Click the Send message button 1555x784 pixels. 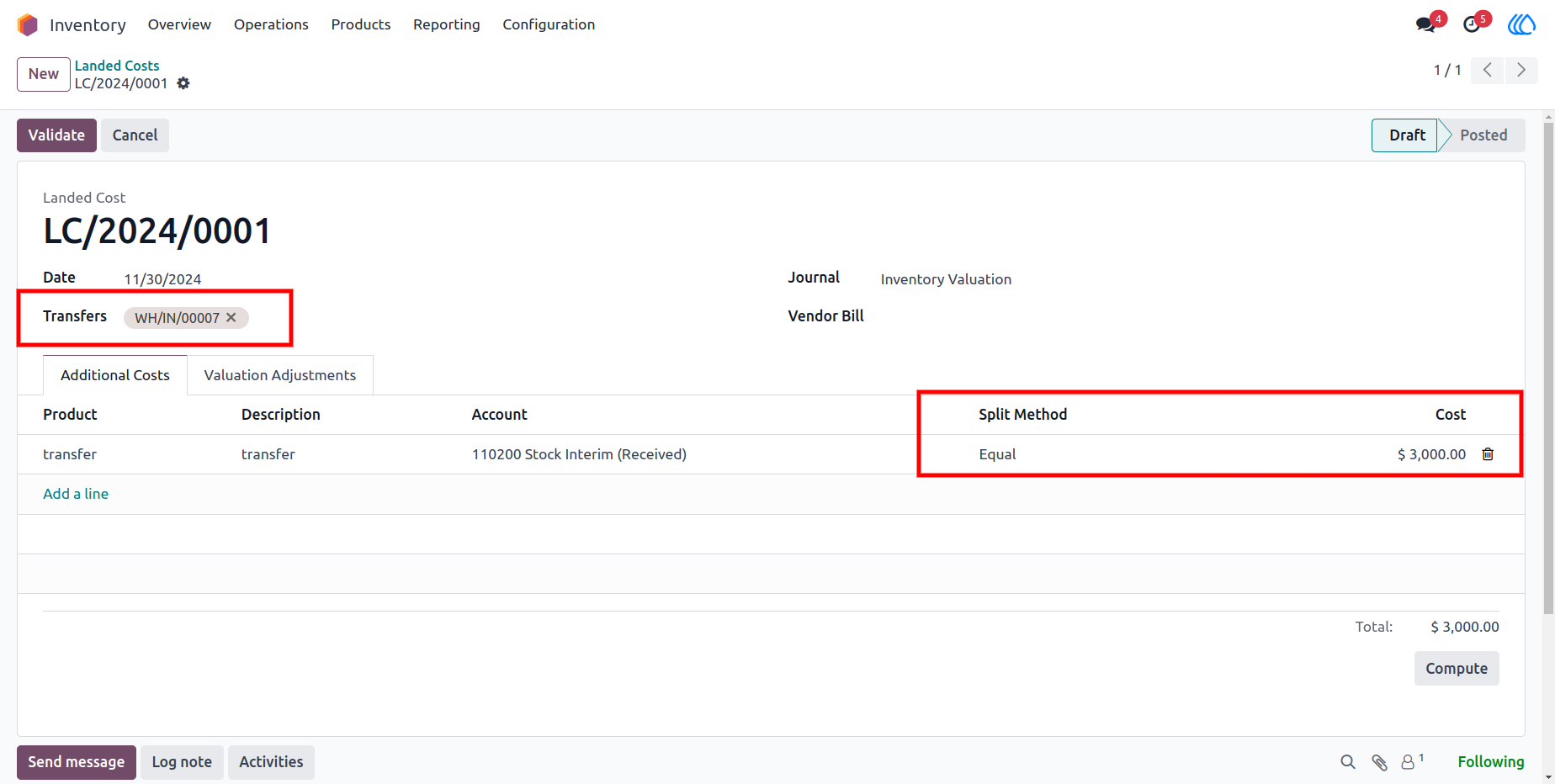click(77, 762)
